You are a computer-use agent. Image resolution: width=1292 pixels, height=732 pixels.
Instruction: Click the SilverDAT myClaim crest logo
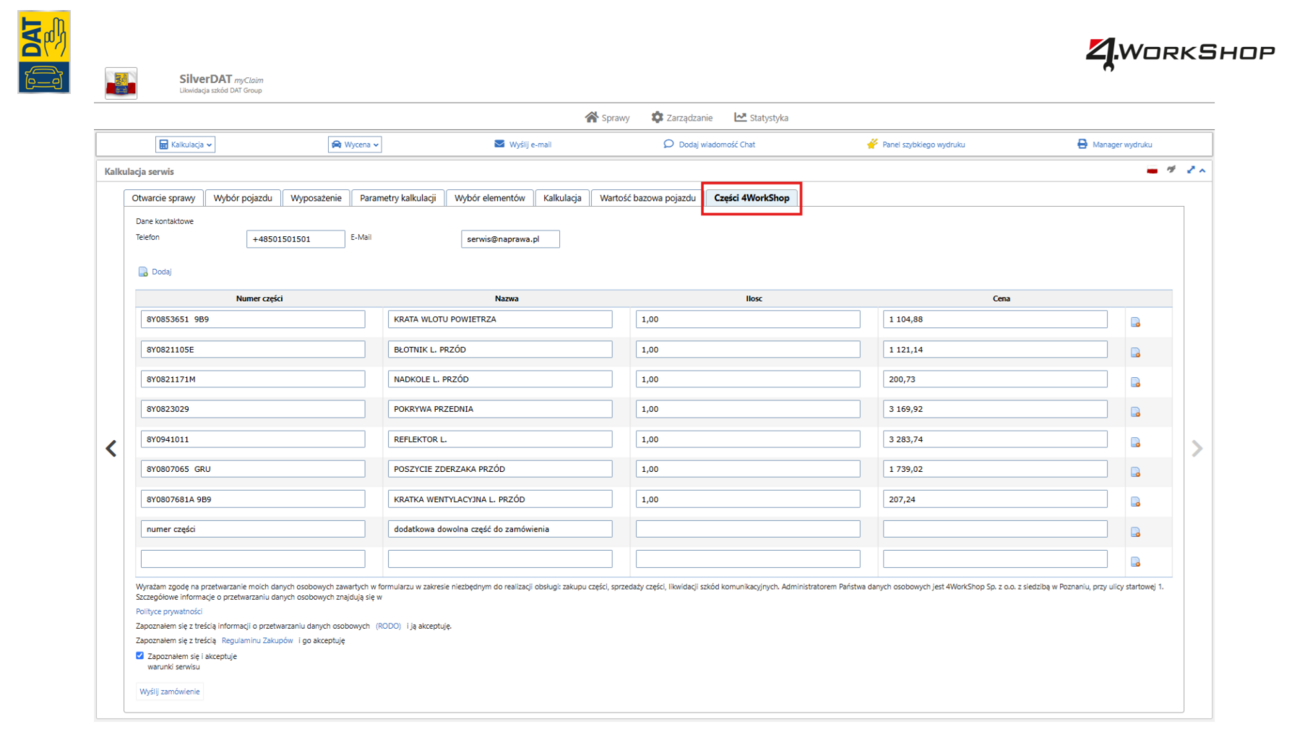[x=121, y=83]
